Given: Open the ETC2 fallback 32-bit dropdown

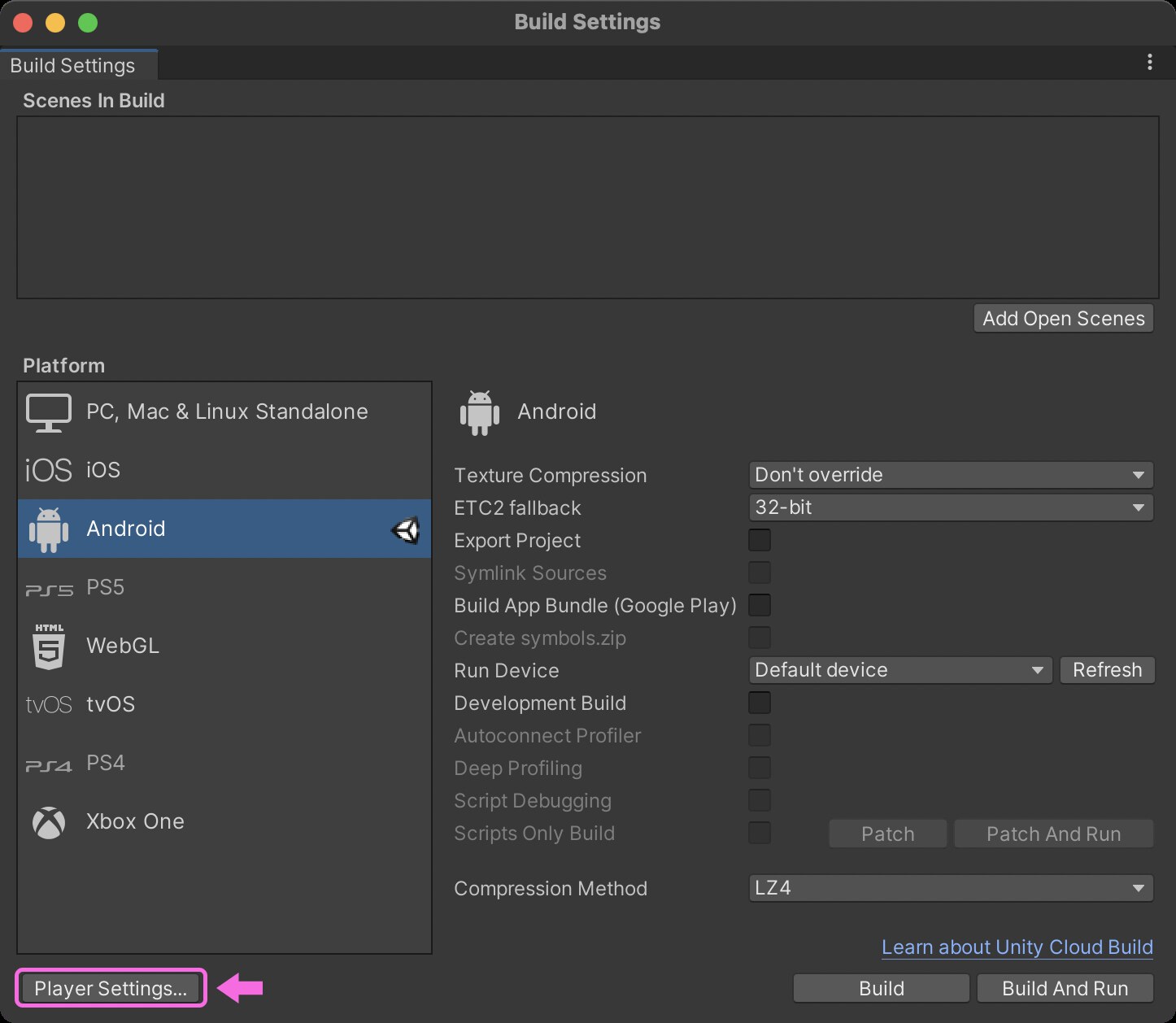Looking at the screenshot, I should coord(951,507).
